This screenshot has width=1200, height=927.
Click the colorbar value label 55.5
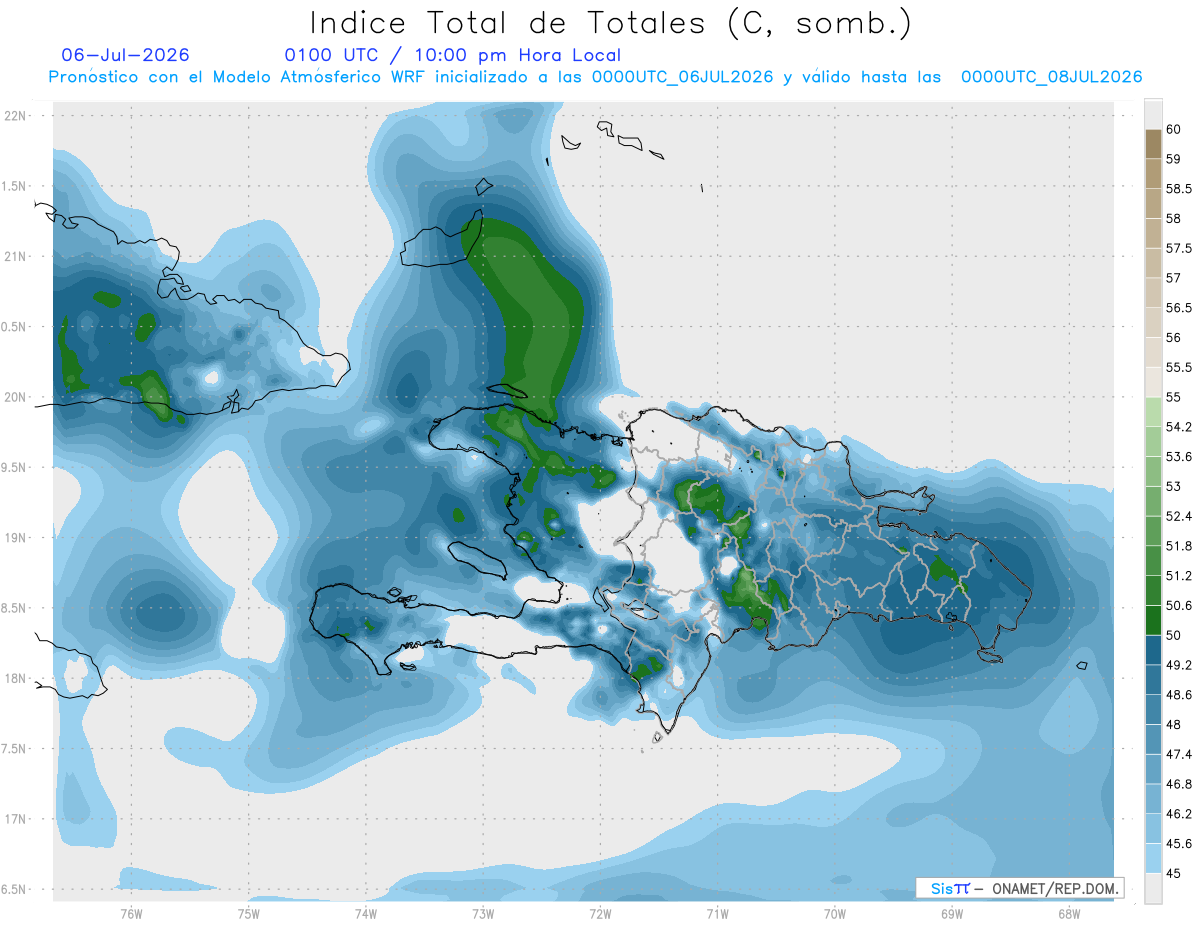pyautogui.click(x=1179, y=368)
